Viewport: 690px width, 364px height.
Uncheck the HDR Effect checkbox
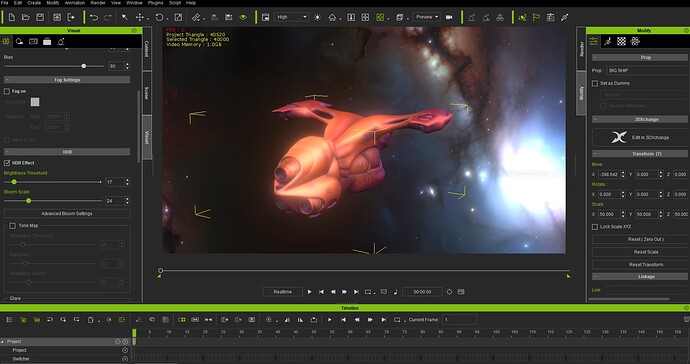point(7,163)
